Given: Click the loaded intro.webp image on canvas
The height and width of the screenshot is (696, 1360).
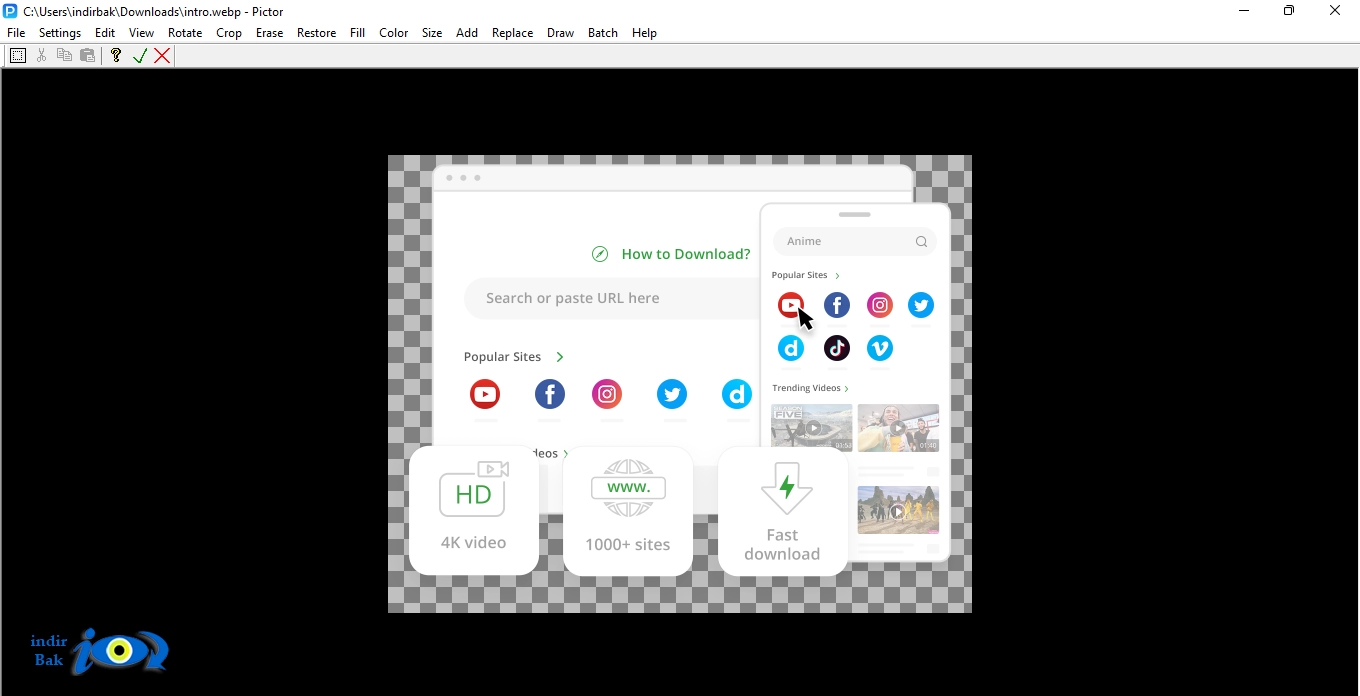Looking at the screenshot, I should tap(680, 384).
